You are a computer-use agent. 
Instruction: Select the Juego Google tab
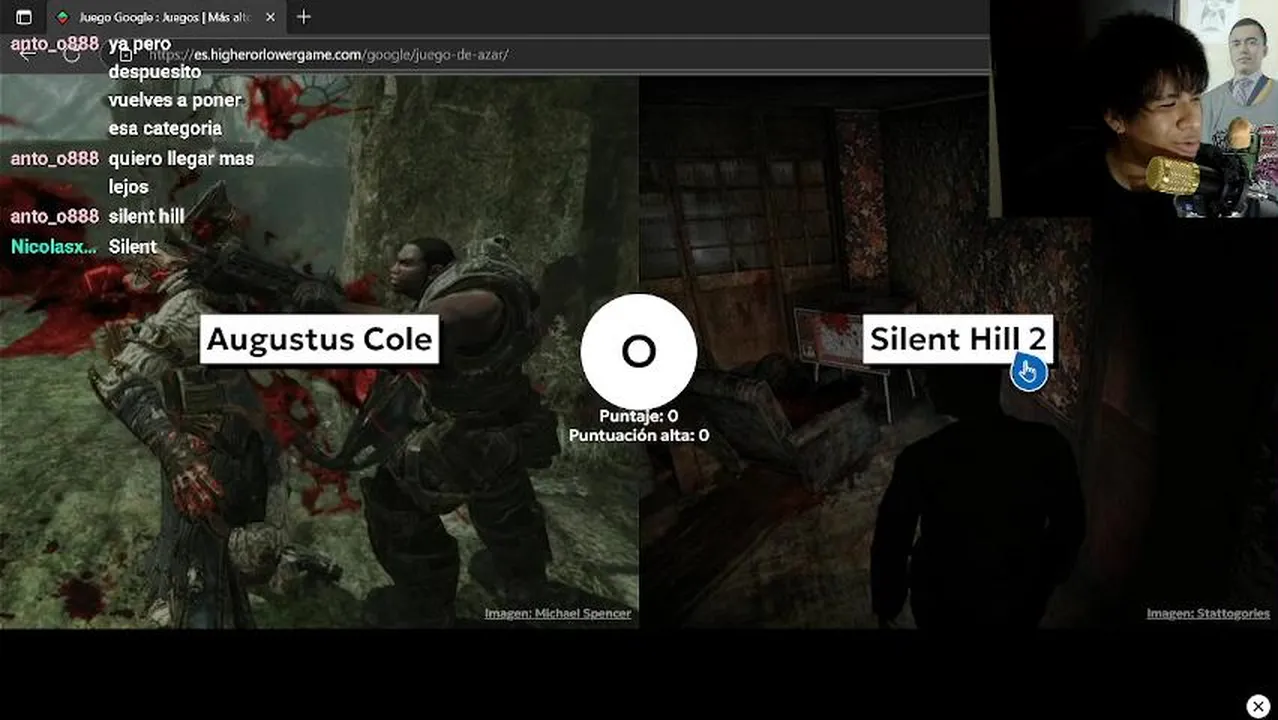[x=165, y=17]
